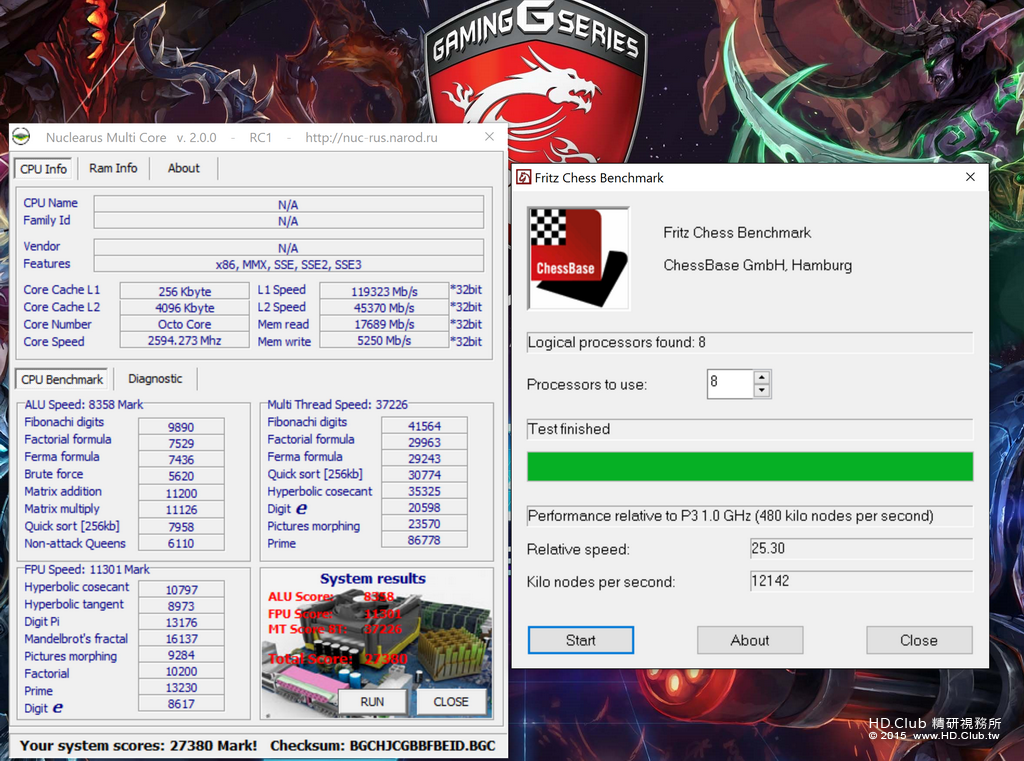
Task: Switch to the Ram Info tab
Action: [113, 169]
